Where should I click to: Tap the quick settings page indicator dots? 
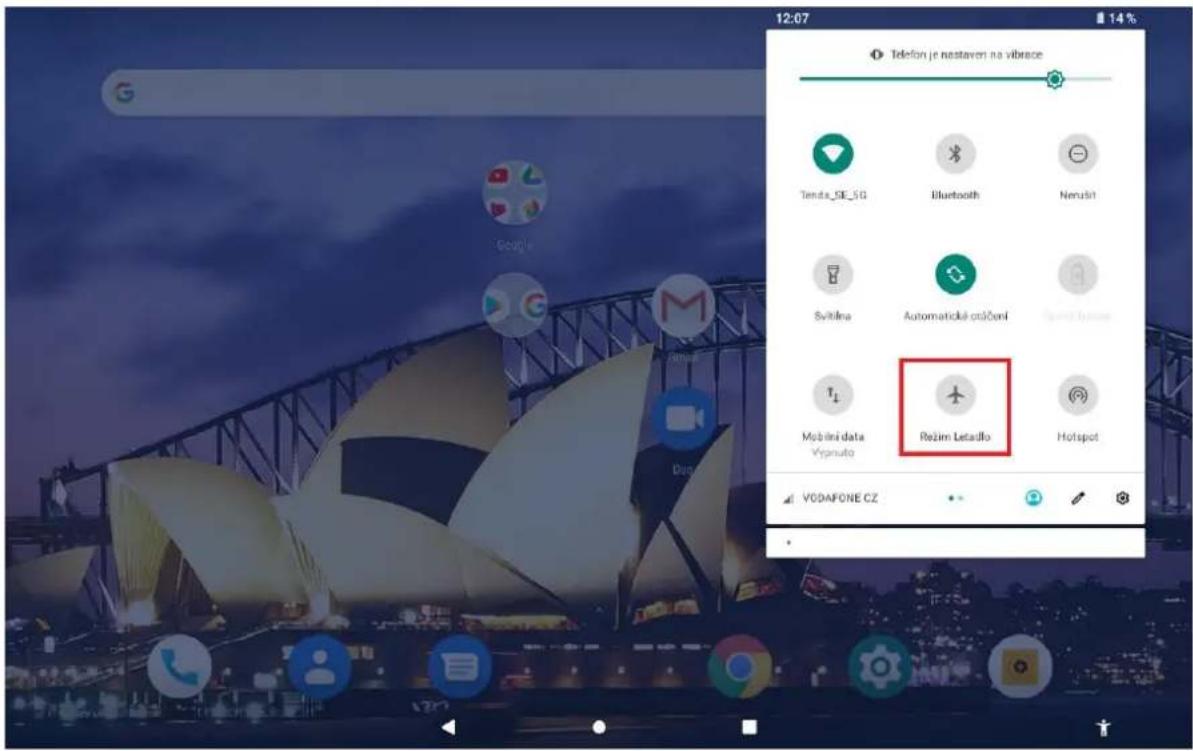pos(956,498)
